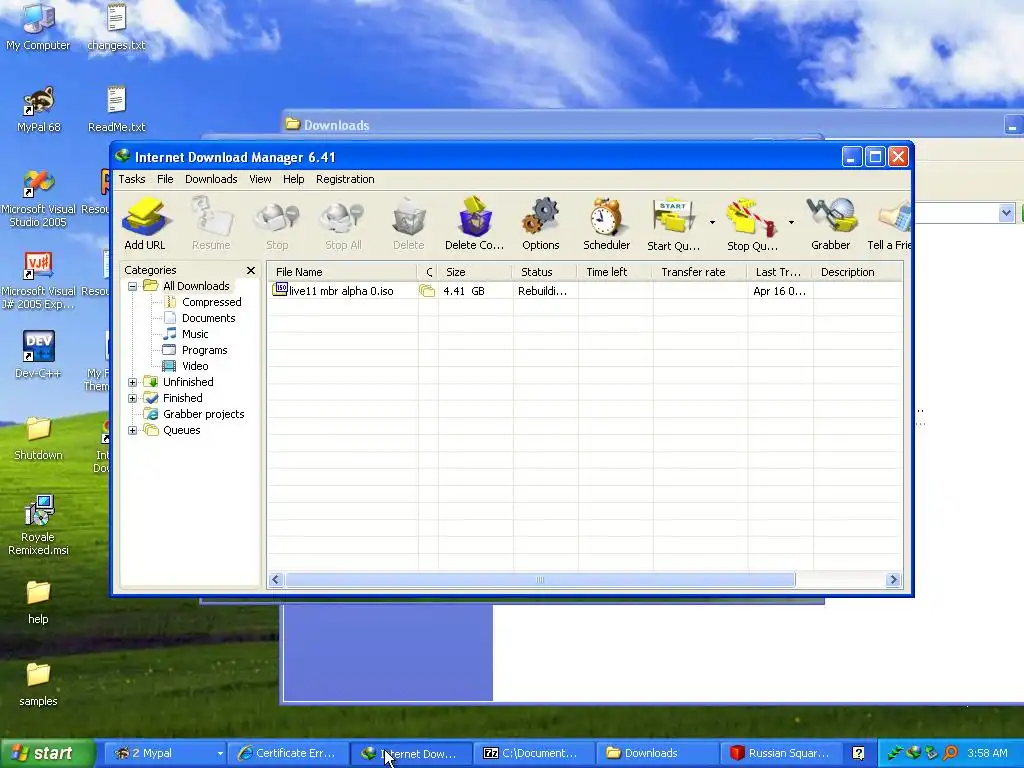Select the Queues category label
1024x768 pixels.
pos(182,430)
